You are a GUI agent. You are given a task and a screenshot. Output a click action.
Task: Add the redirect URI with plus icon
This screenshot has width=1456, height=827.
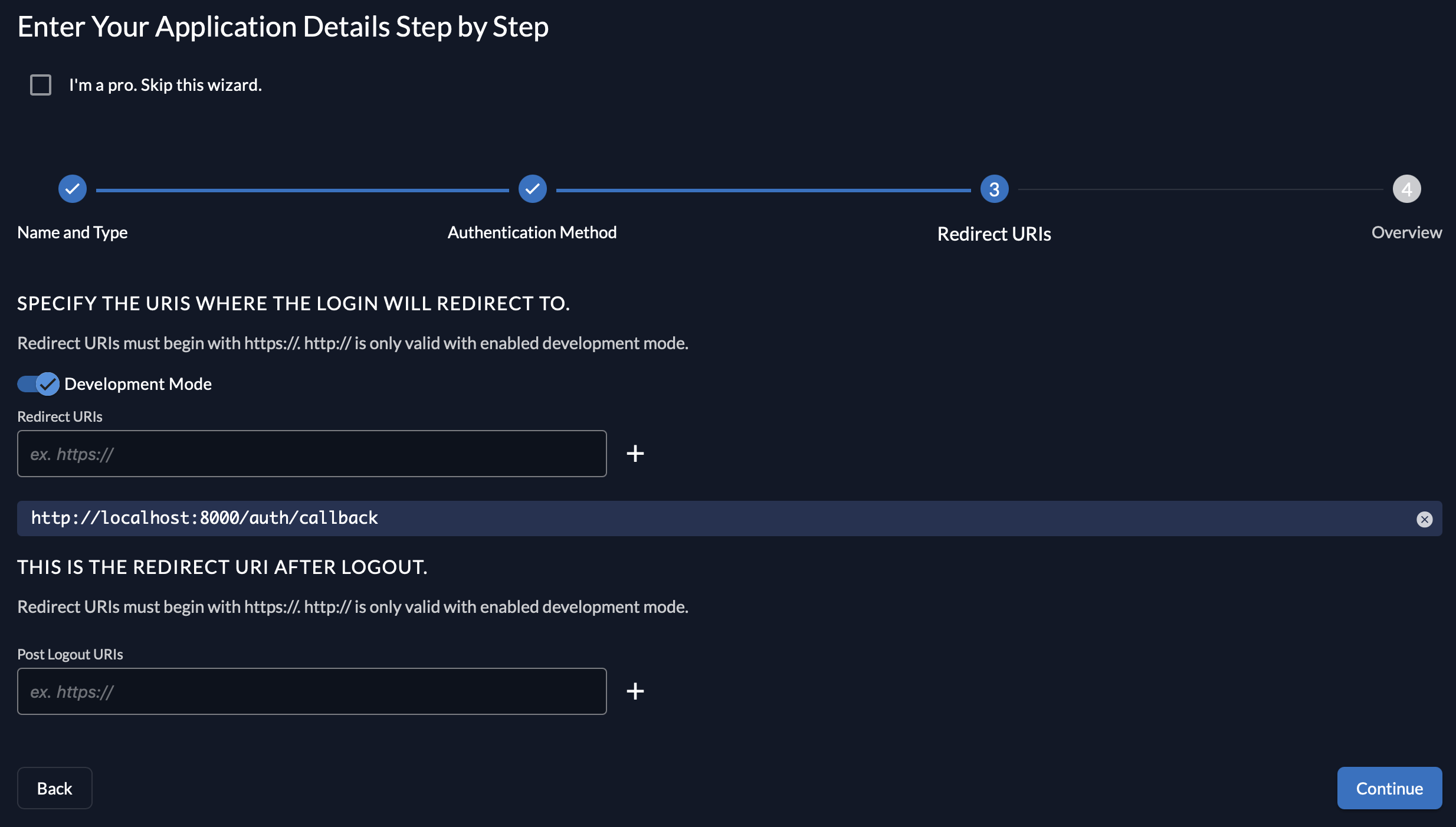(635, 454)
